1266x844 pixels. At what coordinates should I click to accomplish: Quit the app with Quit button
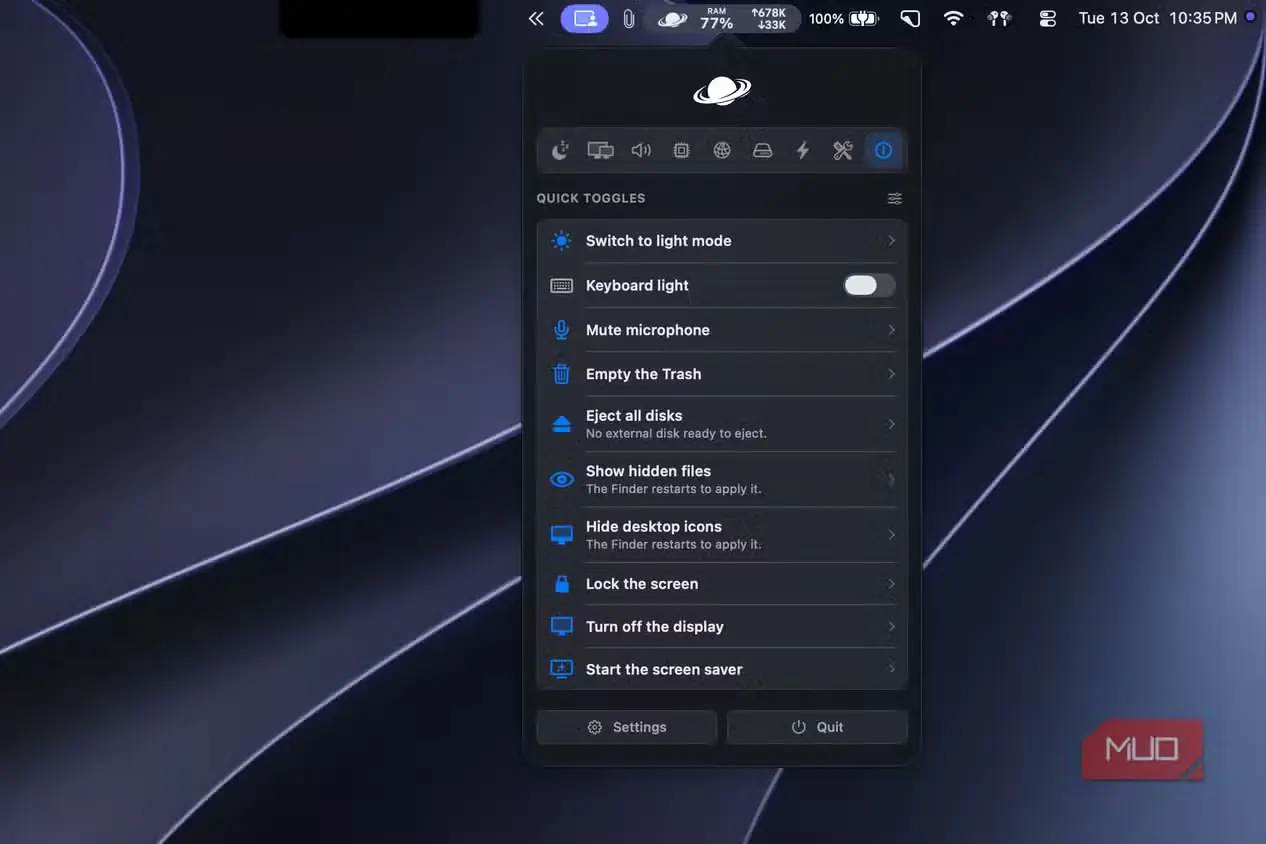817,727
